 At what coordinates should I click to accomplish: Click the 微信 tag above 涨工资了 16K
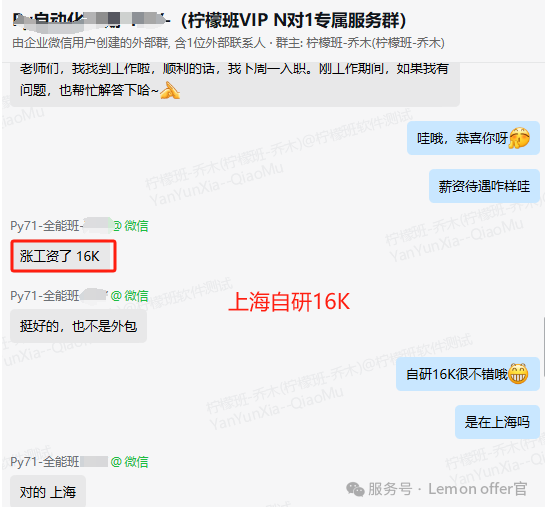132,226
